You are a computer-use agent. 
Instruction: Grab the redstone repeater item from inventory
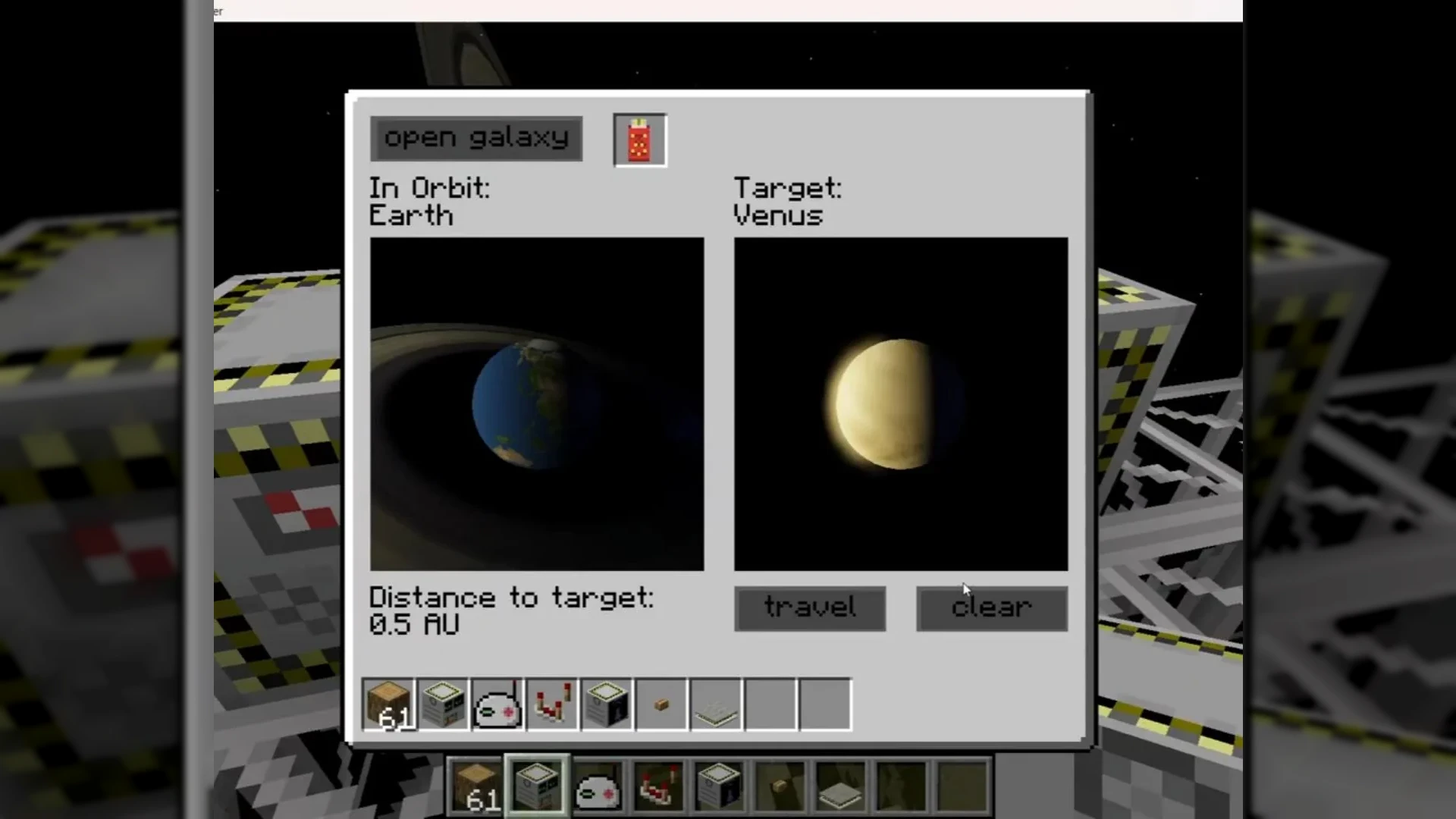pos(552,705)
